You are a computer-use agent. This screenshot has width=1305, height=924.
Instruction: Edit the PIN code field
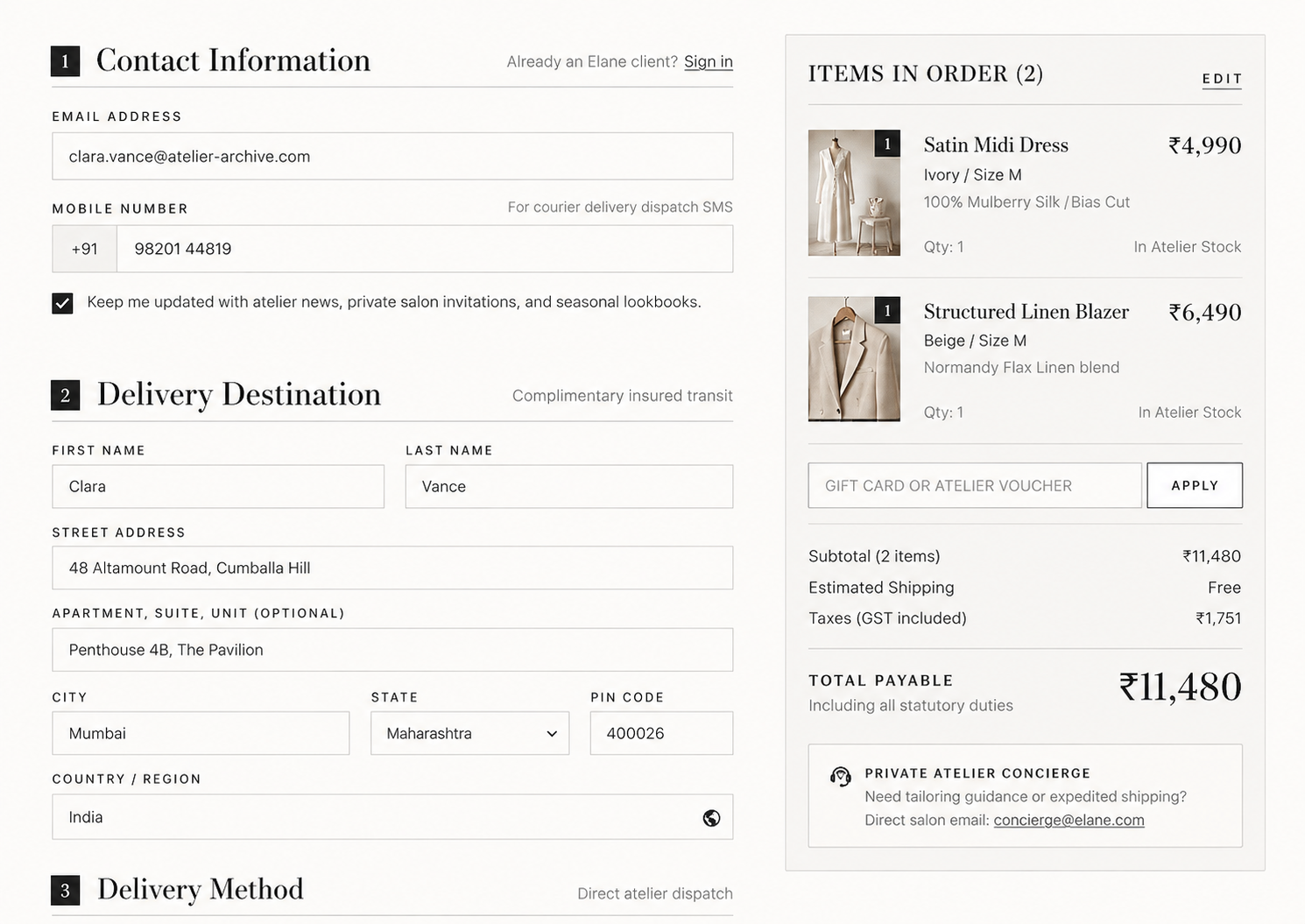click(661, 733)
